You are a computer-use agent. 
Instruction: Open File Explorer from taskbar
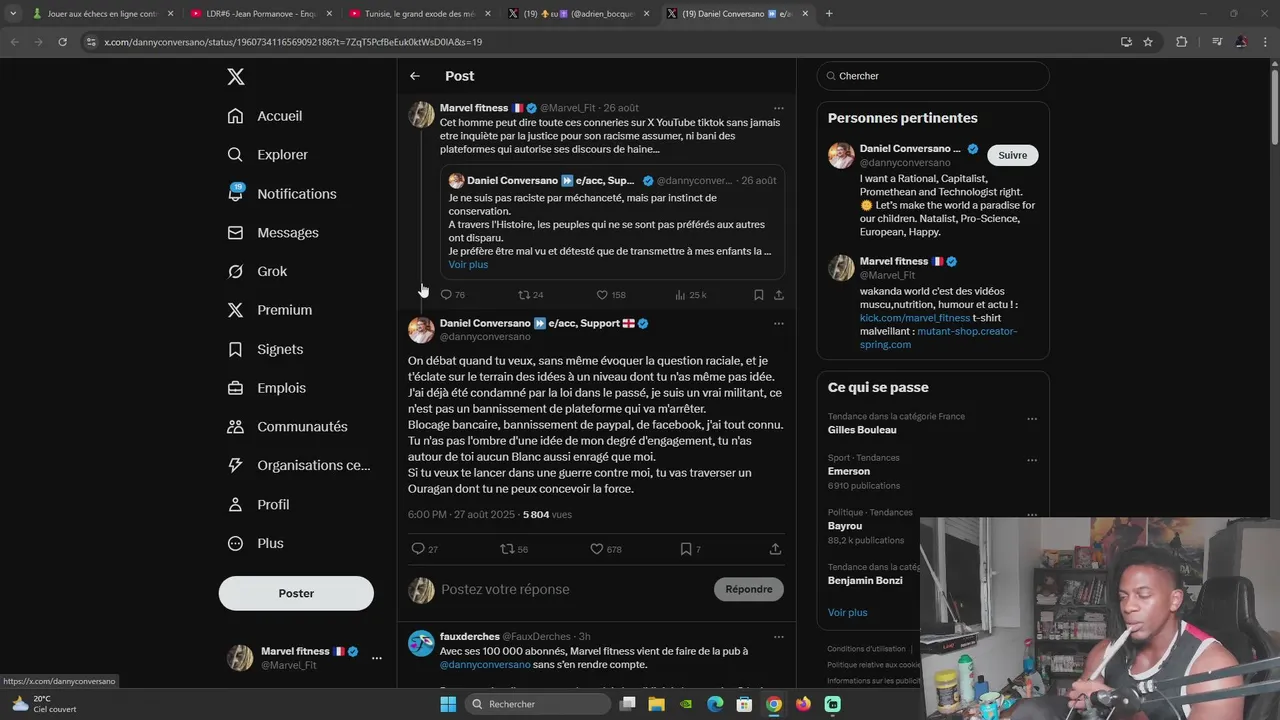pyautogui.click(x=657, y=704)
